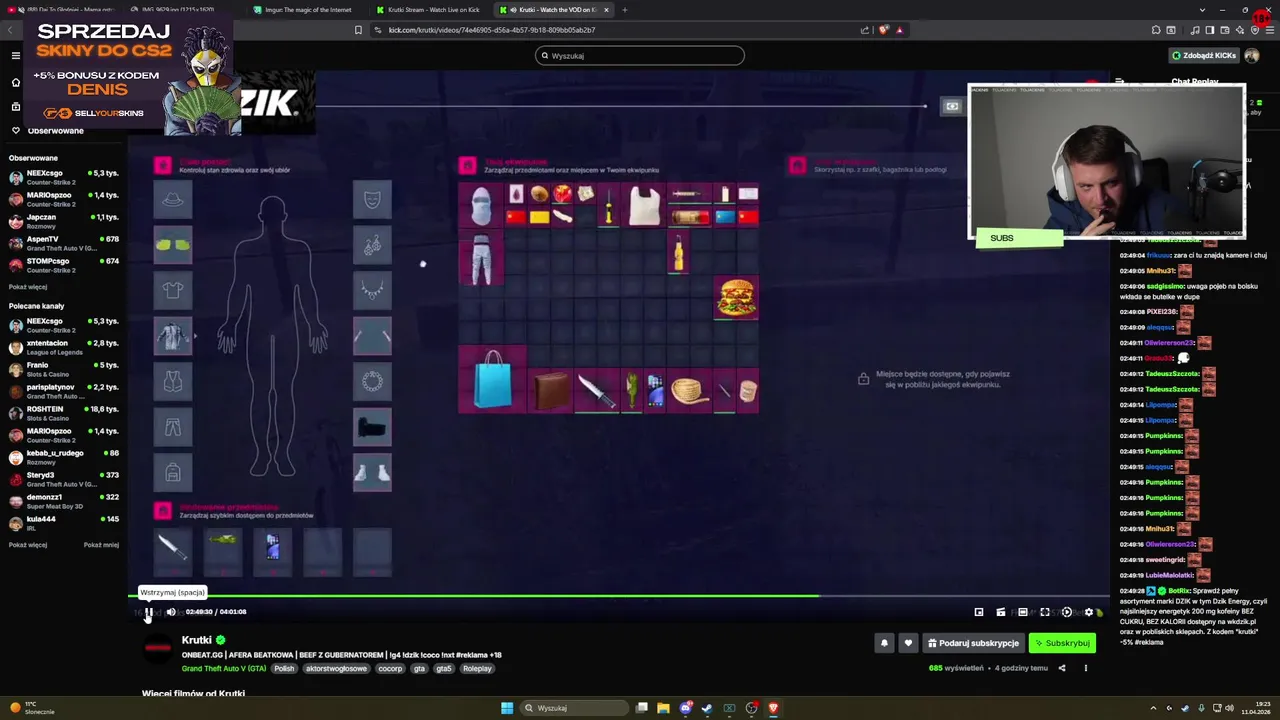
Task: Go to Kick home icon in sidebar
Action: 15,82
